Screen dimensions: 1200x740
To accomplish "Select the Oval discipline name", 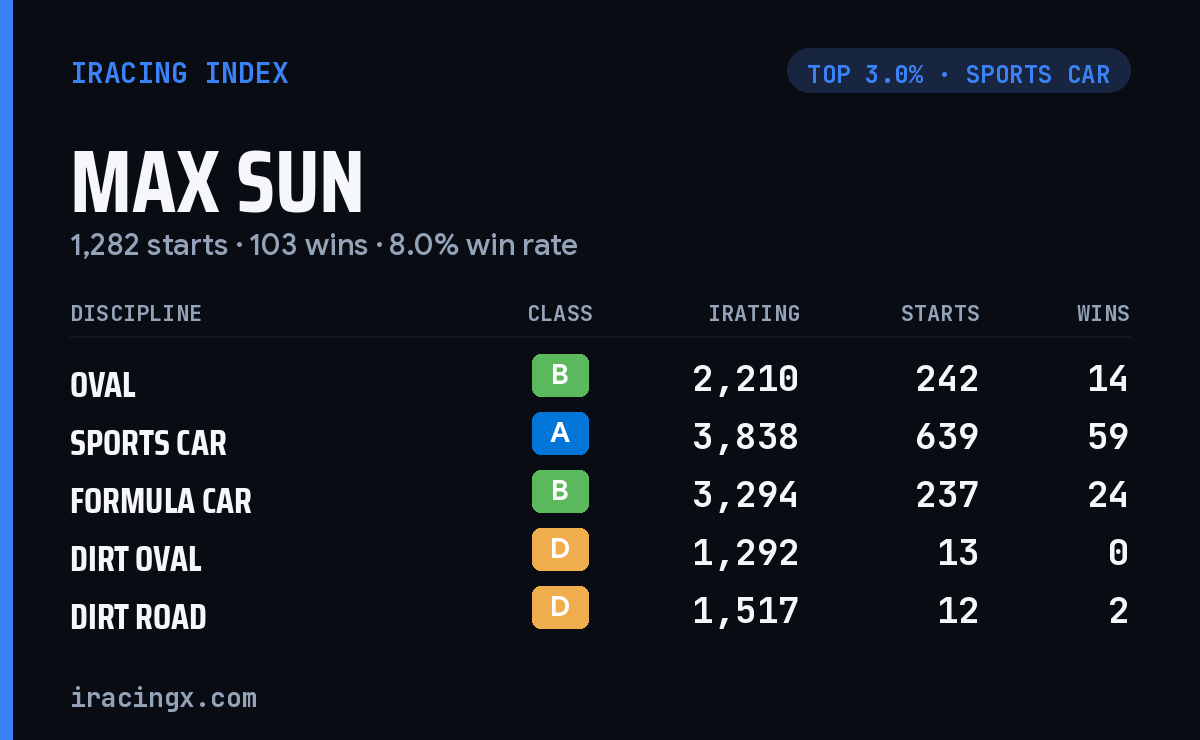I will (102, 385).
